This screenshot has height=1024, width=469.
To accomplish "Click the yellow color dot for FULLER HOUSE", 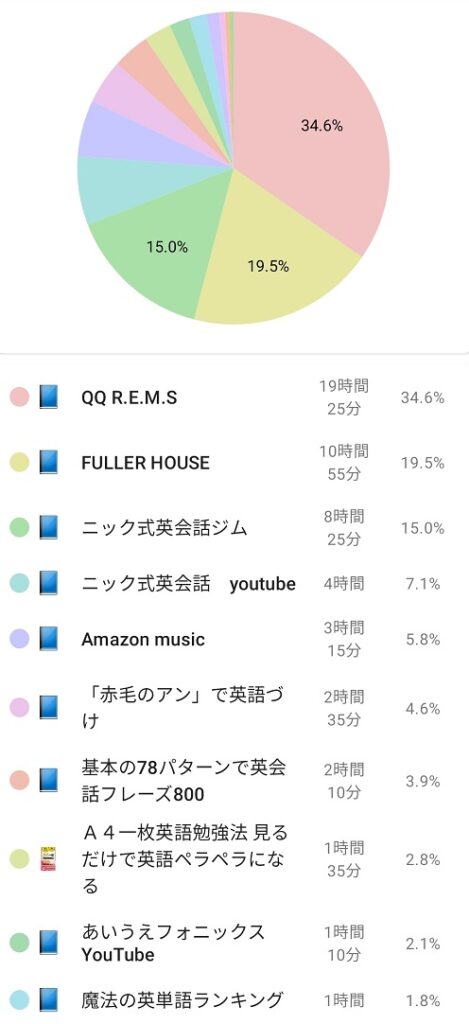I will [x=20, y=462].
